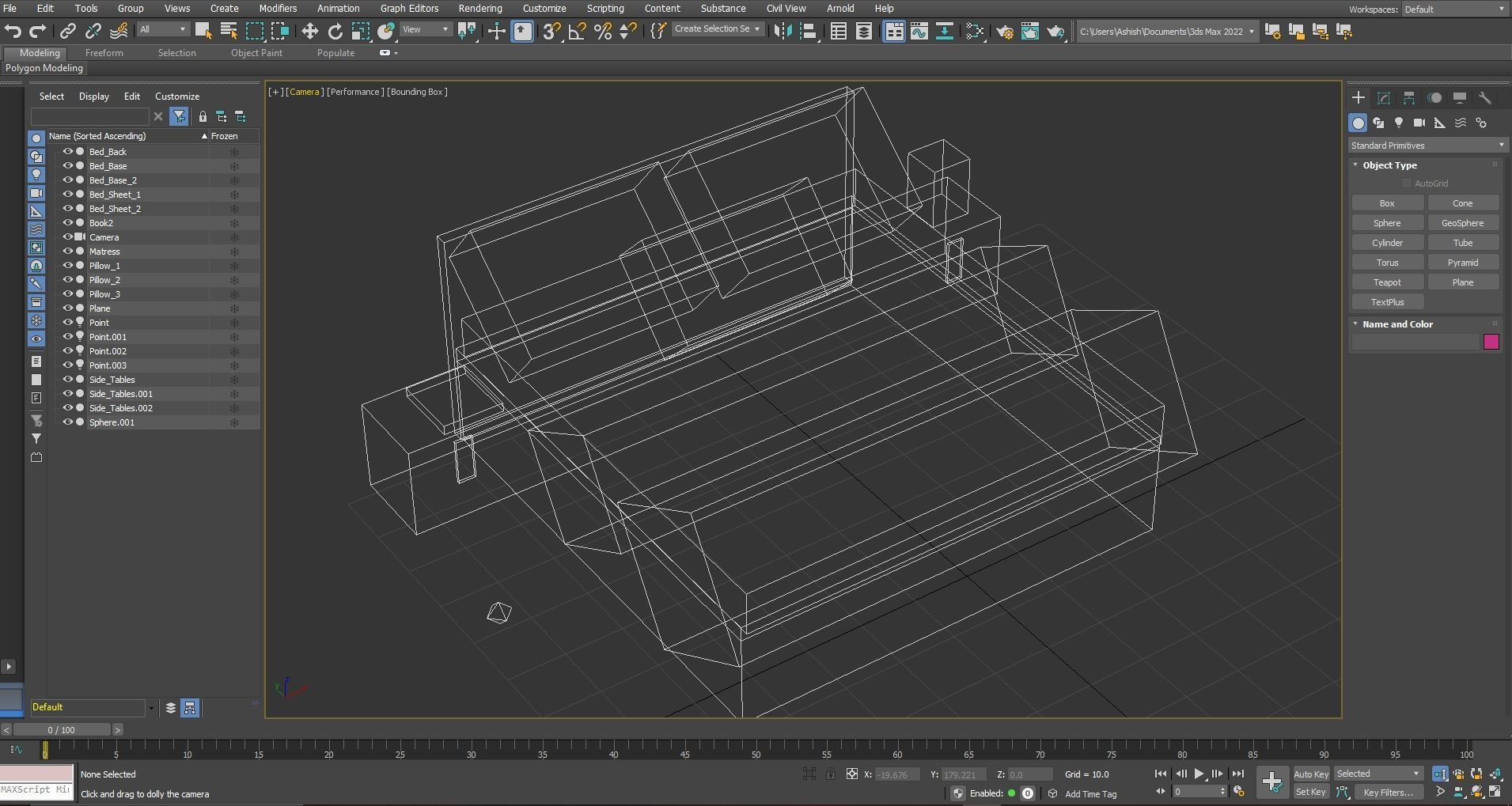Clear the scene explorer search with X
Image resolution: width=1512 pixels, height=806 pixels.
158,116
